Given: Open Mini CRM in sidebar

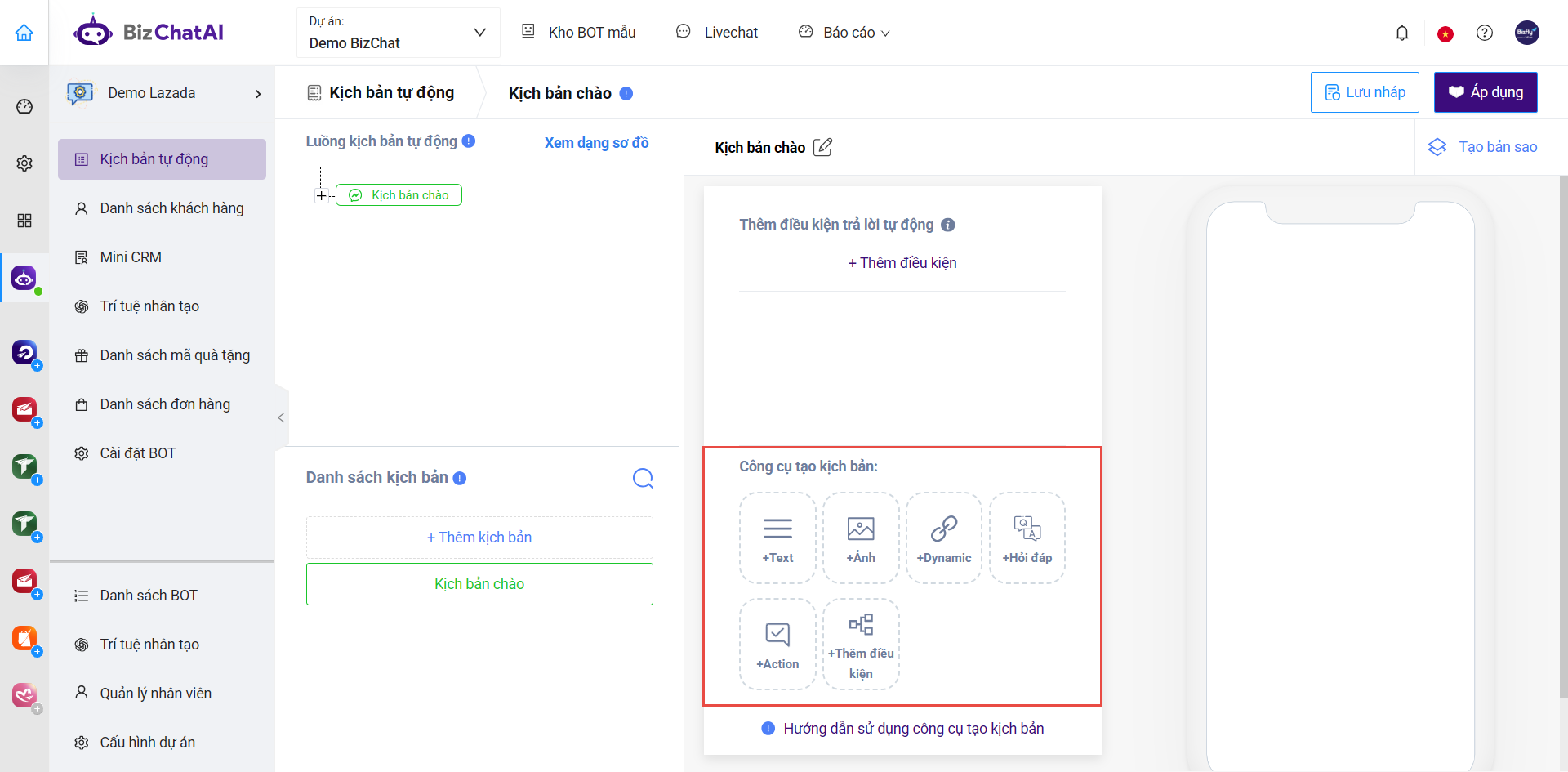Looking at the screenshot, I should (x=162, y=257).
